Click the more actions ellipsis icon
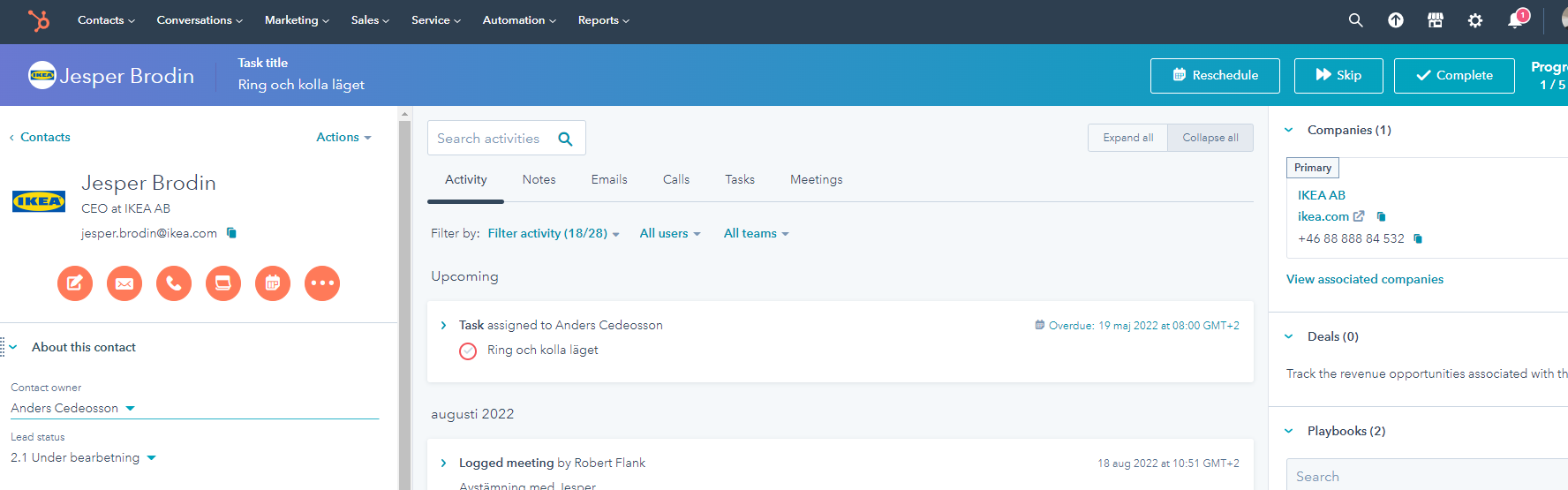 322,283
